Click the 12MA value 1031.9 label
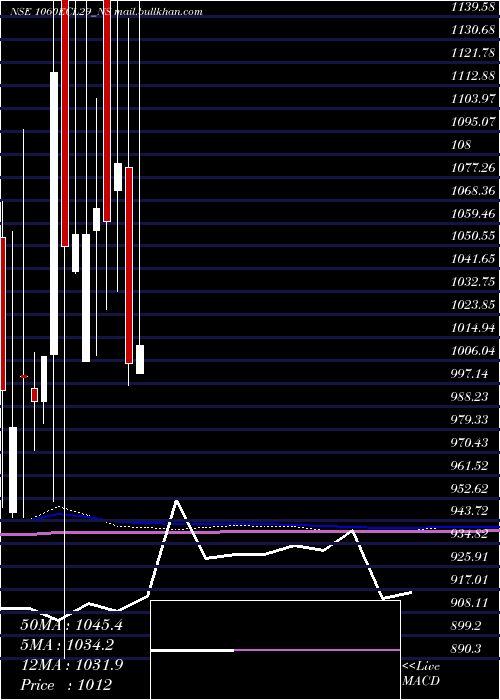This screenshot has width=500, height=700. pyautogui.click(x=71, y=665)
